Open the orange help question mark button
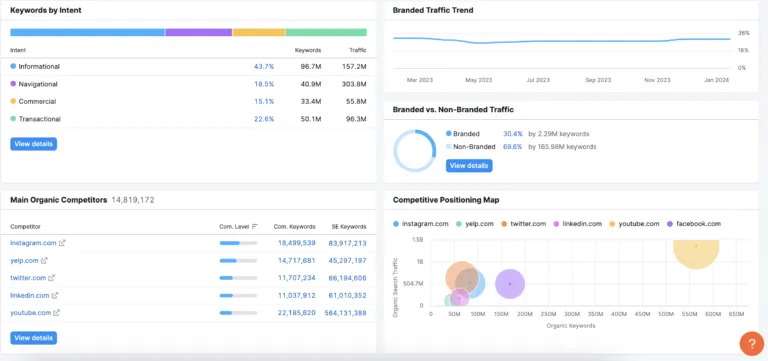Screen dimensions: 768x361 click(751, 343)
